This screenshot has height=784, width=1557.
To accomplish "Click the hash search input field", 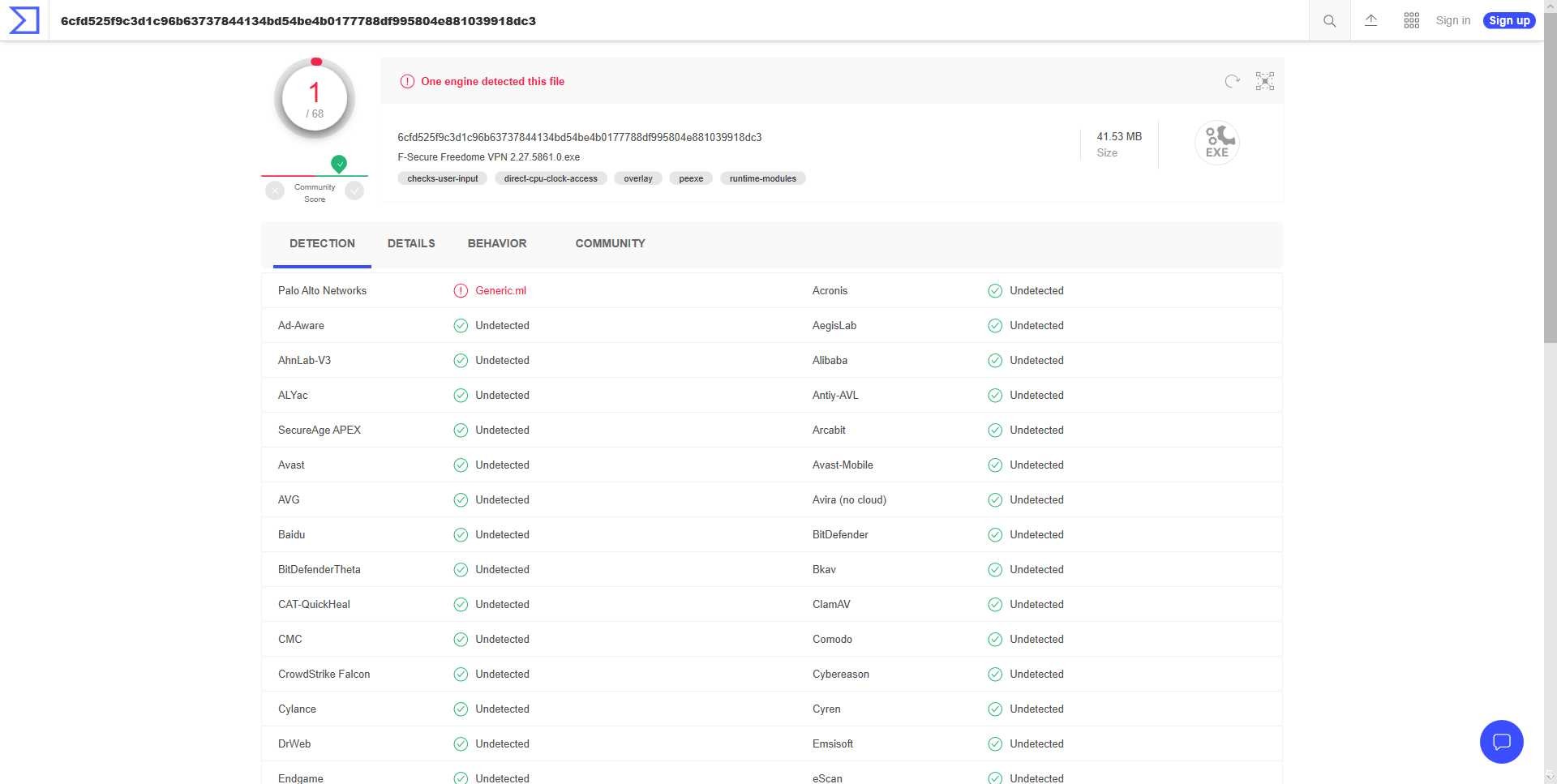I will click(680, 20).
